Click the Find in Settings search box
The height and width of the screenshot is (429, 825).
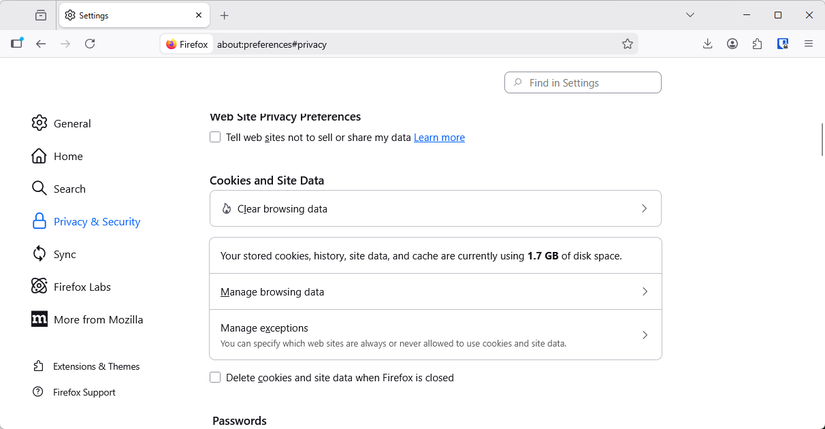click(582, 83)
